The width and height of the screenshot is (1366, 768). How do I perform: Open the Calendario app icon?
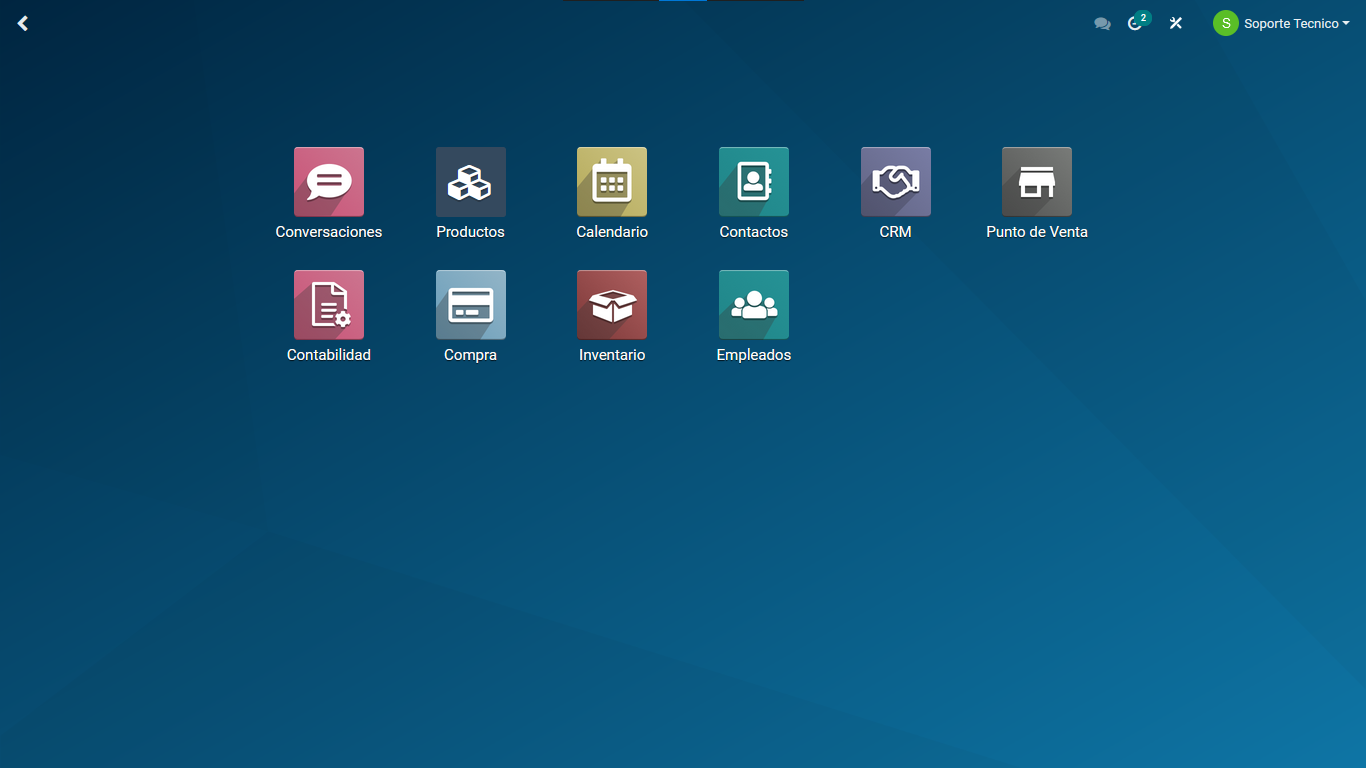click(x=612, y=182)
